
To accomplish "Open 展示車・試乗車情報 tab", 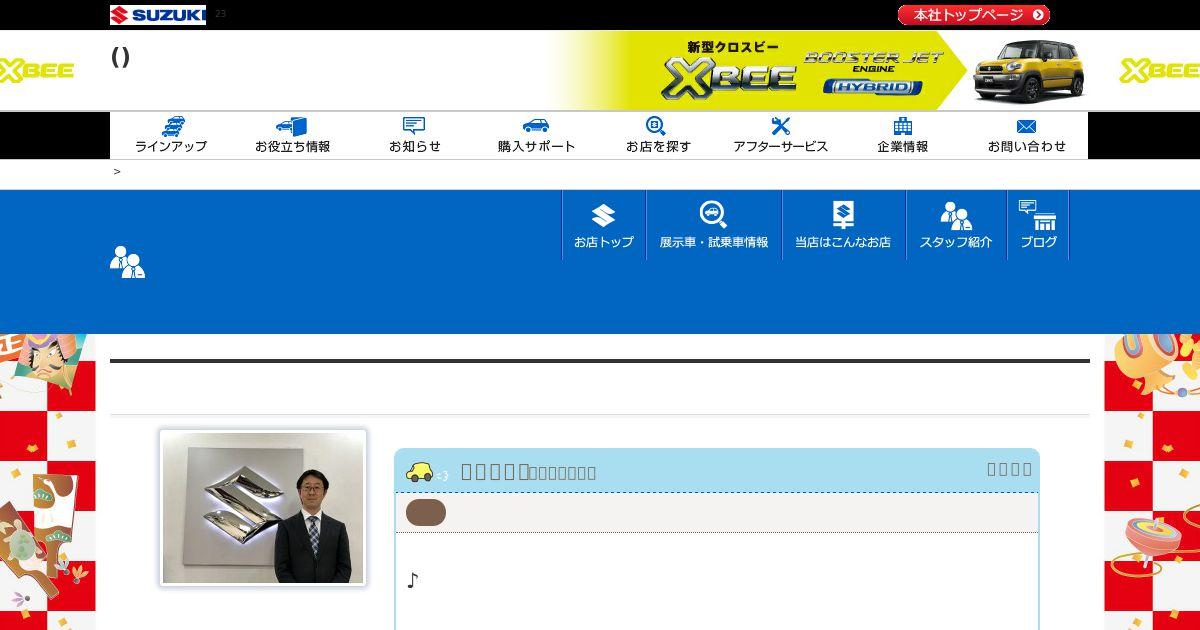I will click(x=714, y=225).
